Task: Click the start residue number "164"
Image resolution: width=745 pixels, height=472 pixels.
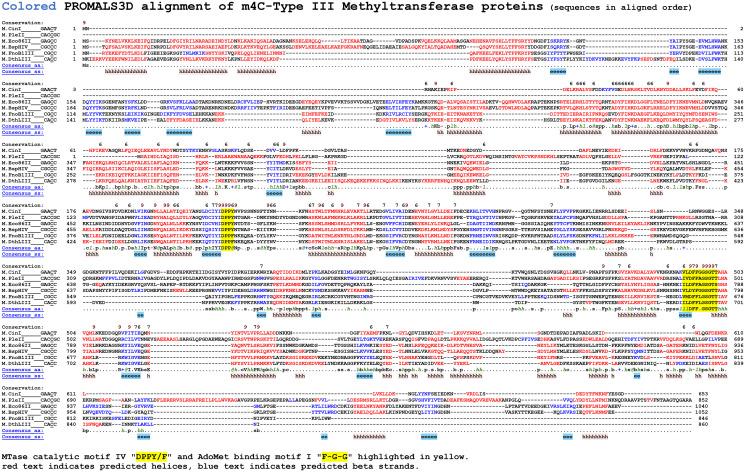Action: coord(71,108)
